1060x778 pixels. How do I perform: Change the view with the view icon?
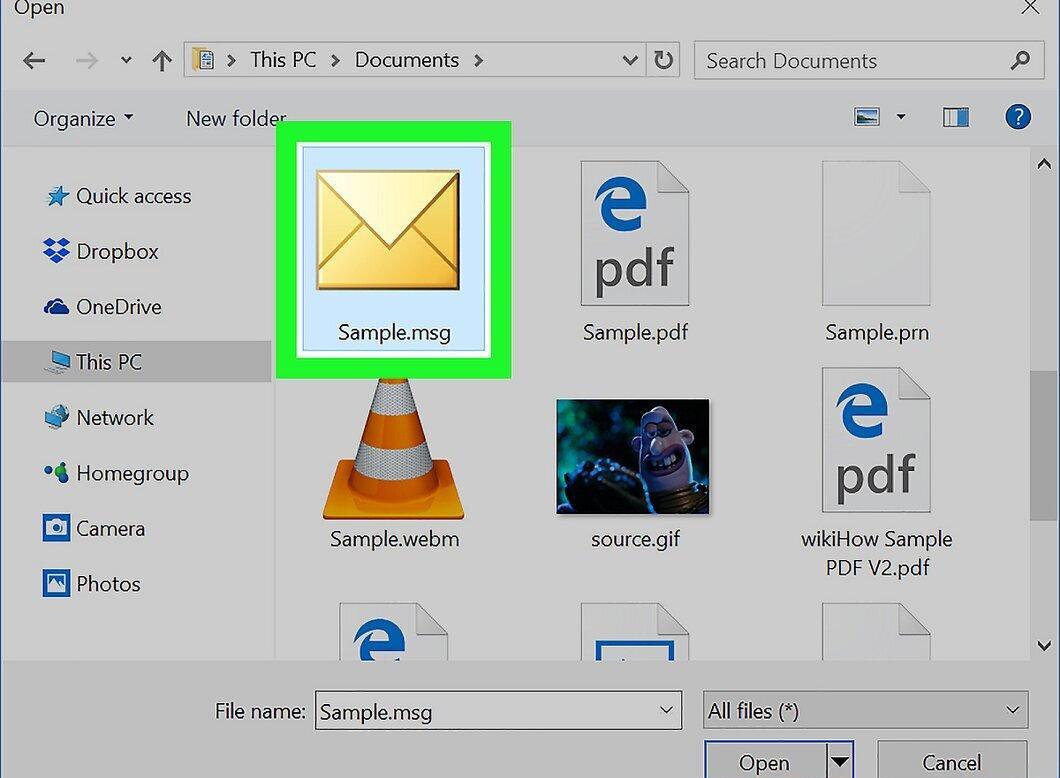pos(867,117)
